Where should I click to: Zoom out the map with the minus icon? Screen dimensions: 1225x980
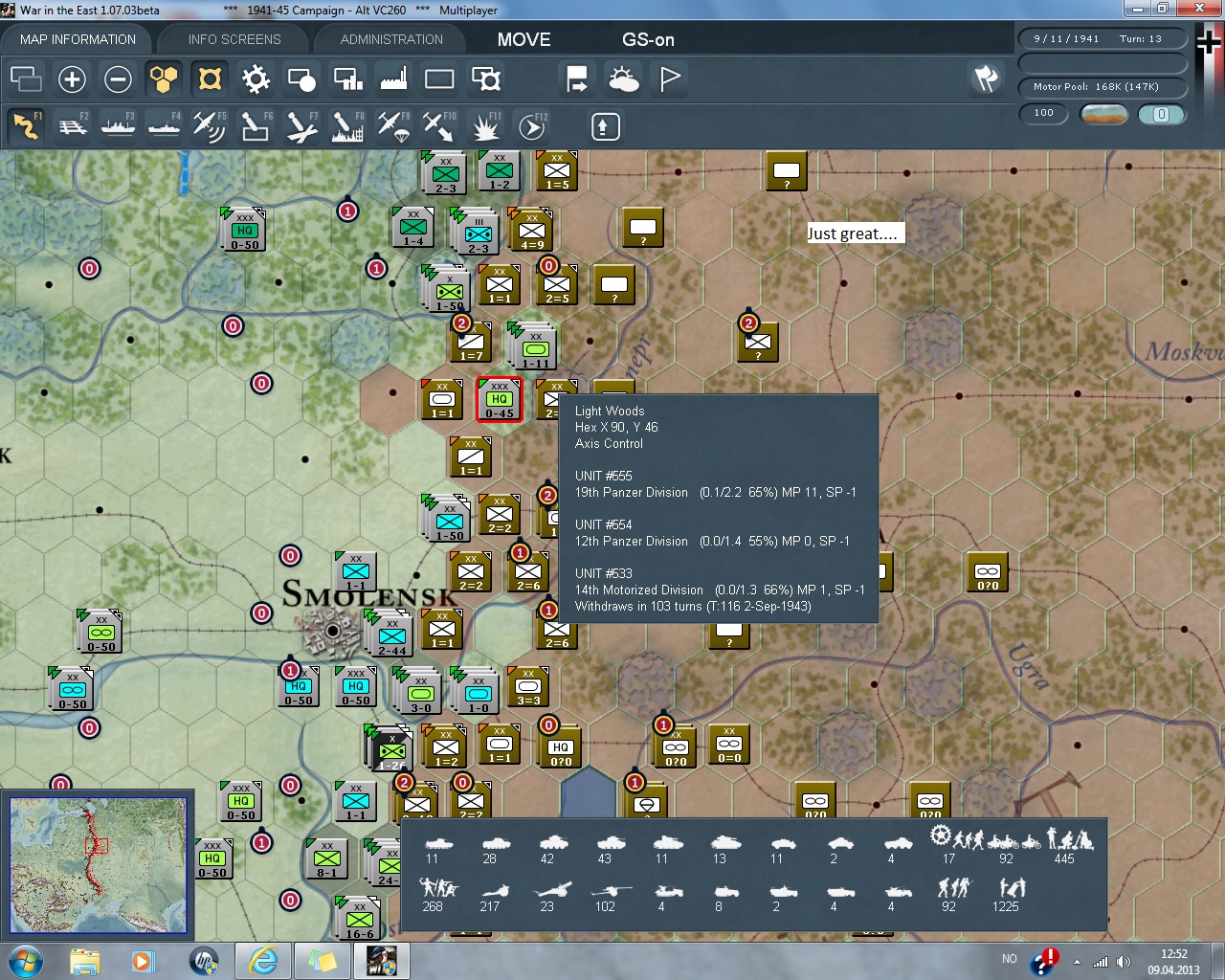tap(118, 78)
